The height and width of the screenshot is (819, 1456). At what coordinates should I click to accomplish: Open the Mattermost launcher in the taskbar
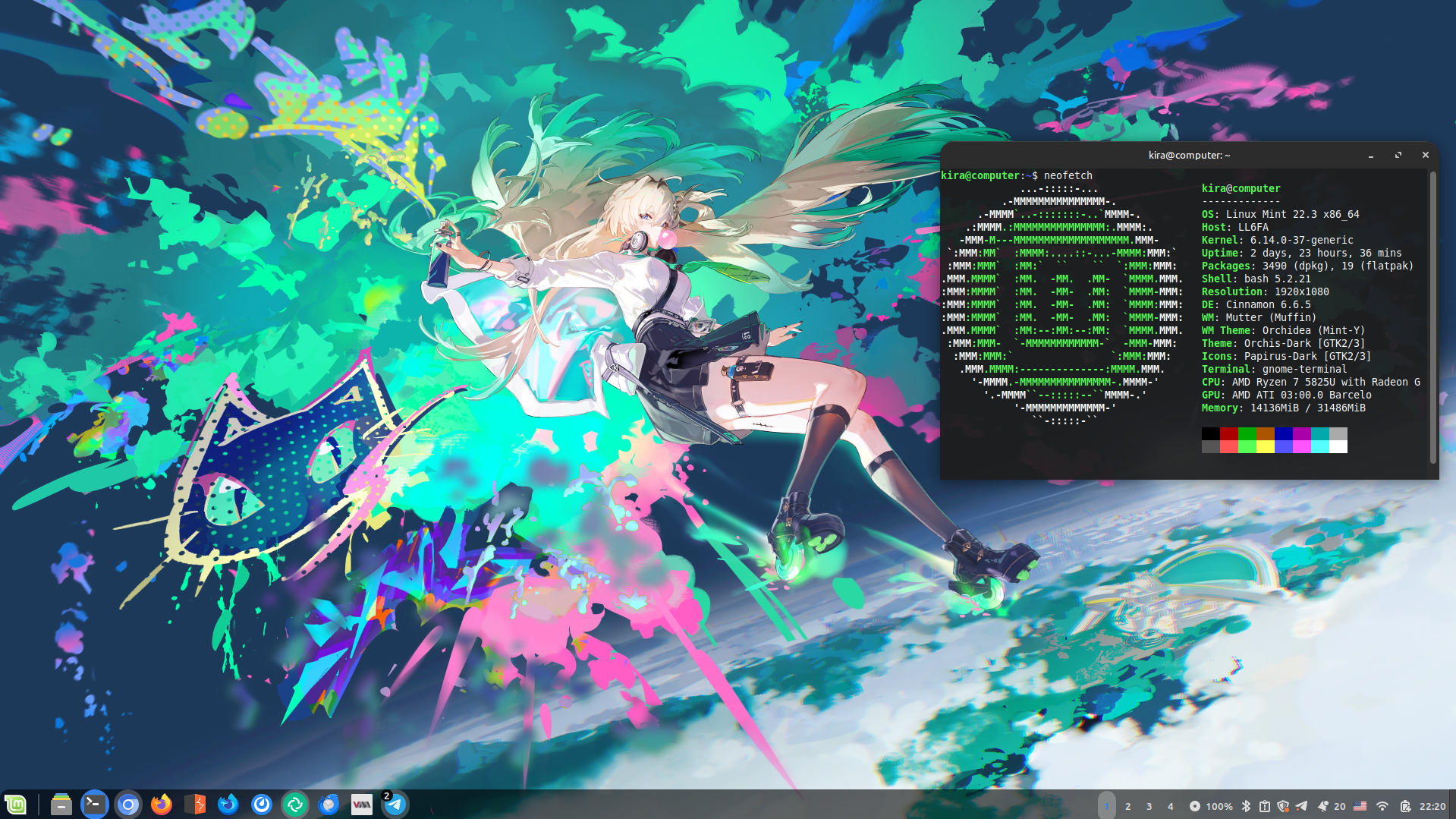click(x=262, y=805)
